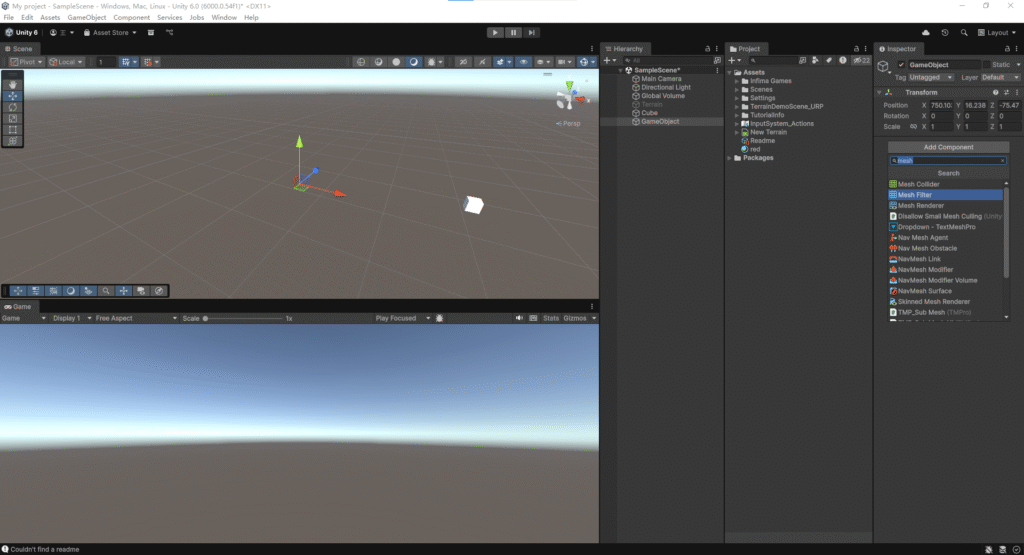Image resolution: width=1024 pixels, height=555 pixels.
Task: Toggle the Game view Gizmos button
Action: (x=575, y=318)
